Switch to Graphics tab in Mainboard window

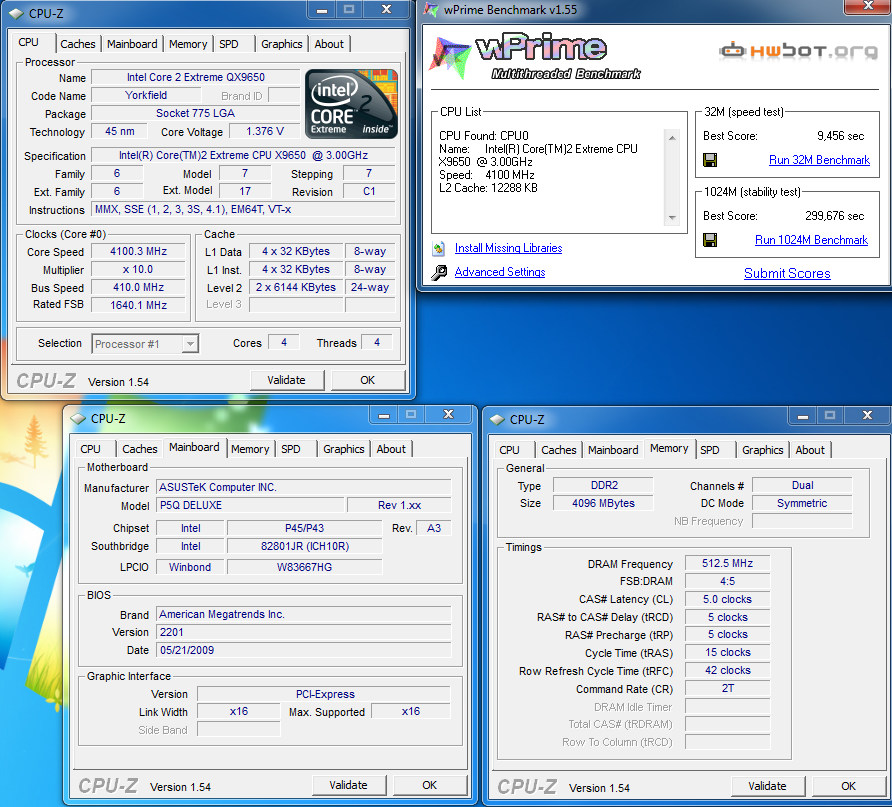tap(344, 449)
